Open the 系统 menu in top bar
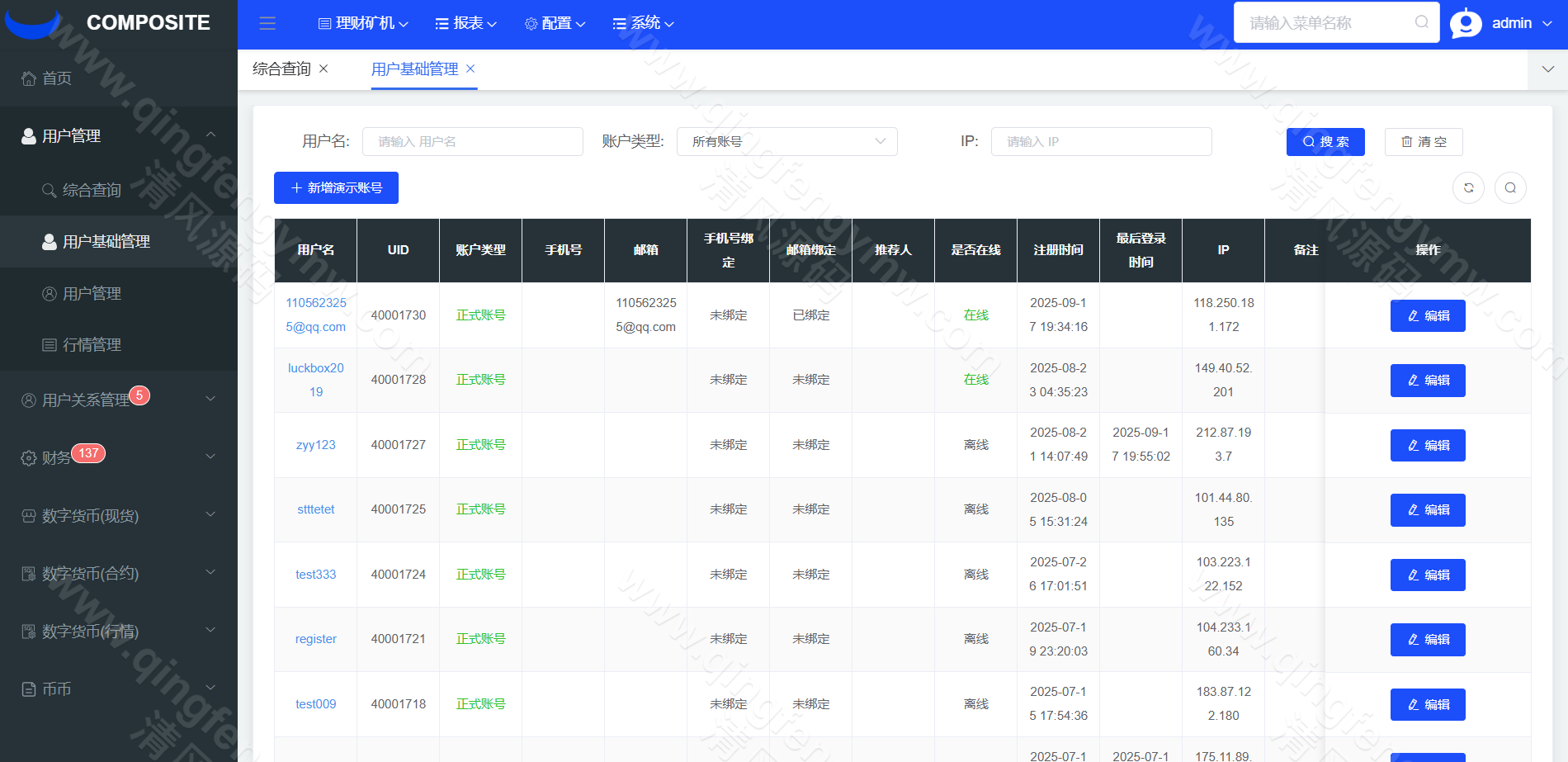This screenshot has height=762, width=1568. point(642,22)
